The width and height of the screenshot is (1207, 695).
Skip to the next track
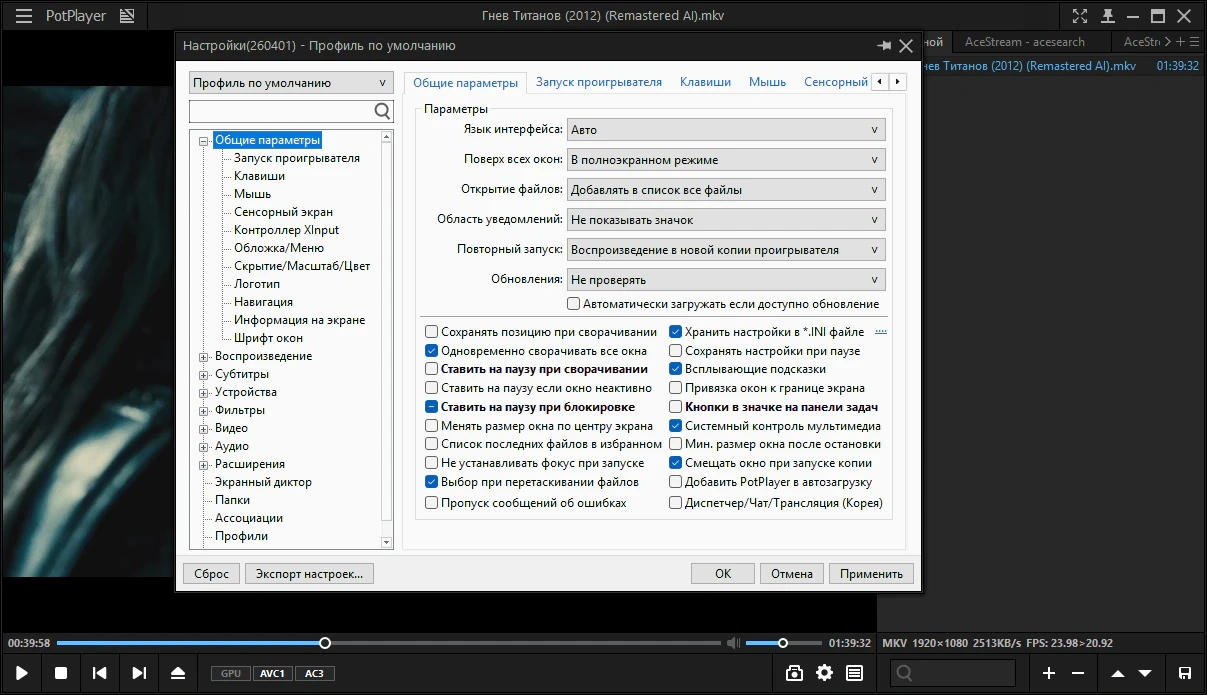tap(139, 673)
